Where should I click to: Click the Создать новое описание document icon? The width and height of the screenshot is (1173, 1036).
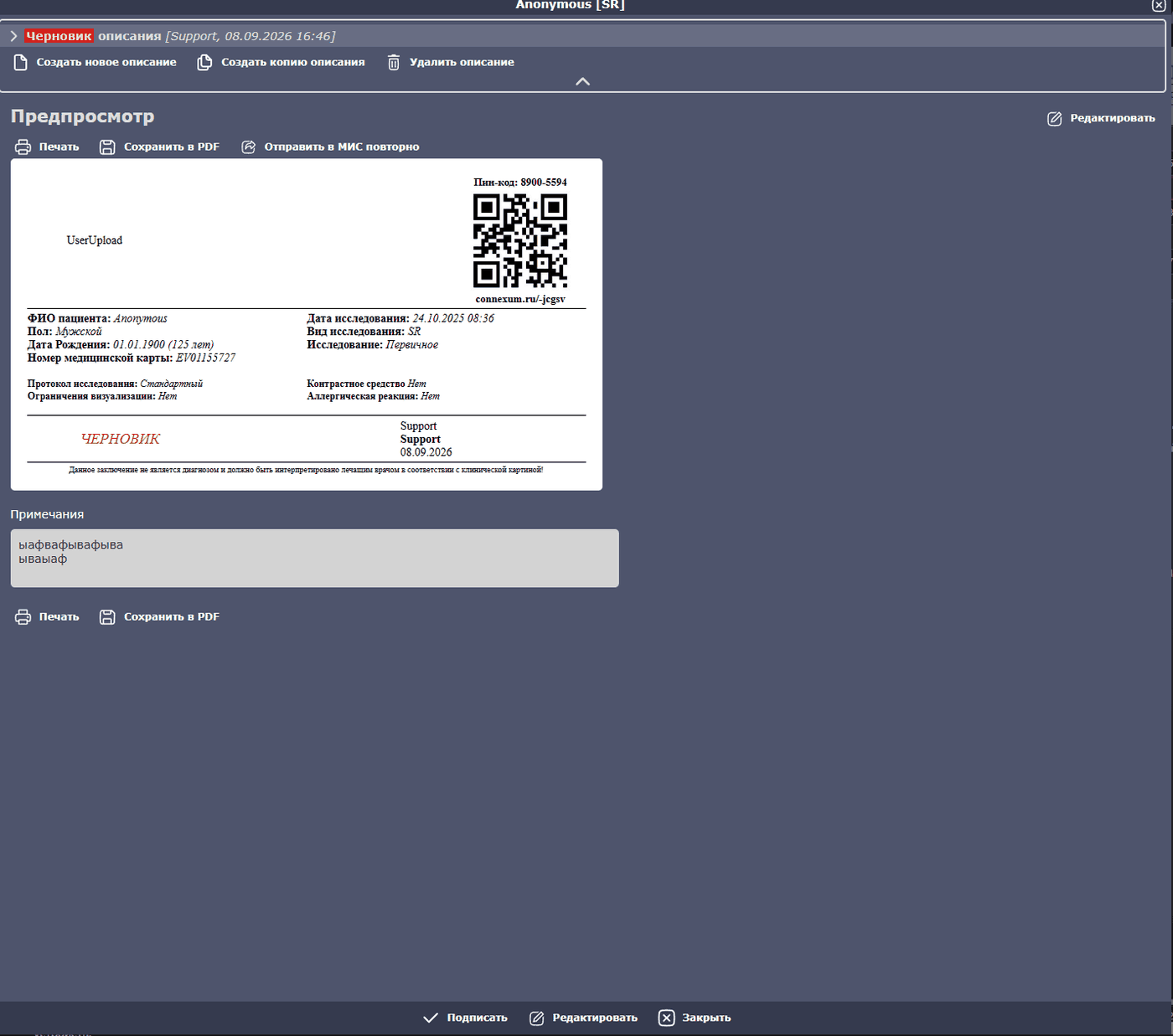pyautogui.click(x=21, y=63)
